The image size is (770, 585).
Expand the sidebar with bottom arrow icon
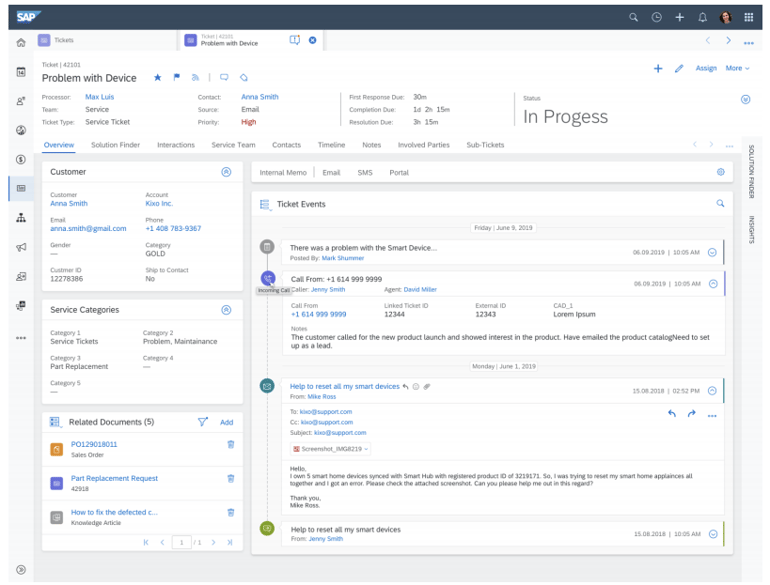tap(21, 570)
